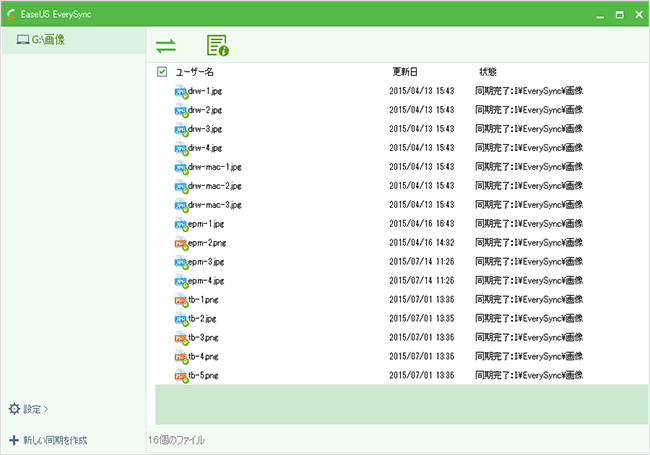The height and width of the screenshot is (455, 650).
Task: Select file name tb-5.png
Action: [x=203, y=376]
